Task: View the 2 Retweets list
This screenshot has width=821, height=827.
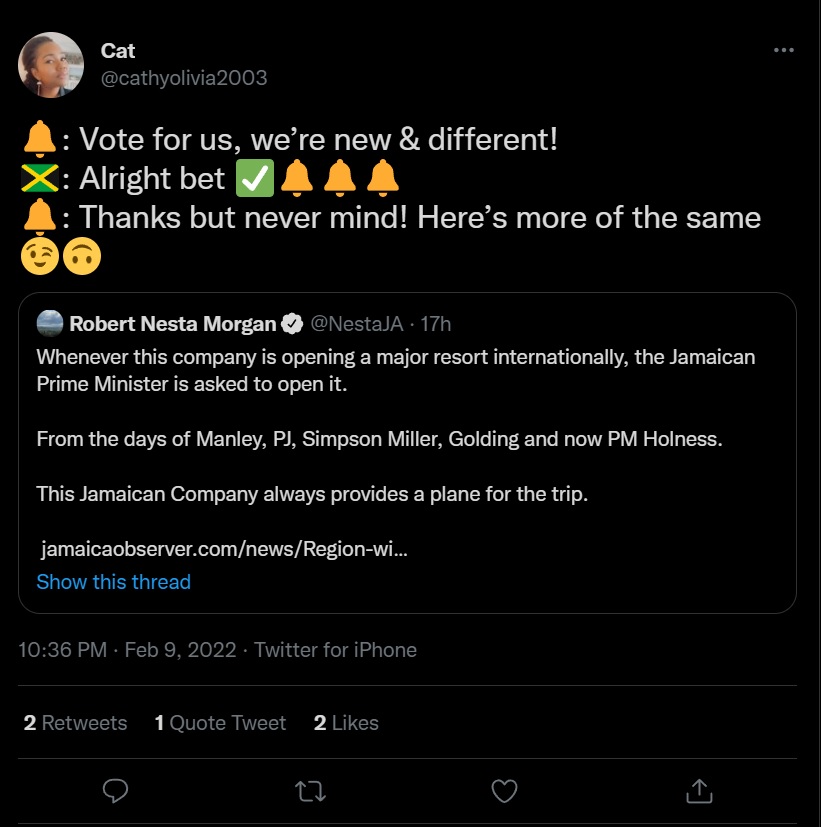Action: [76, 723]
